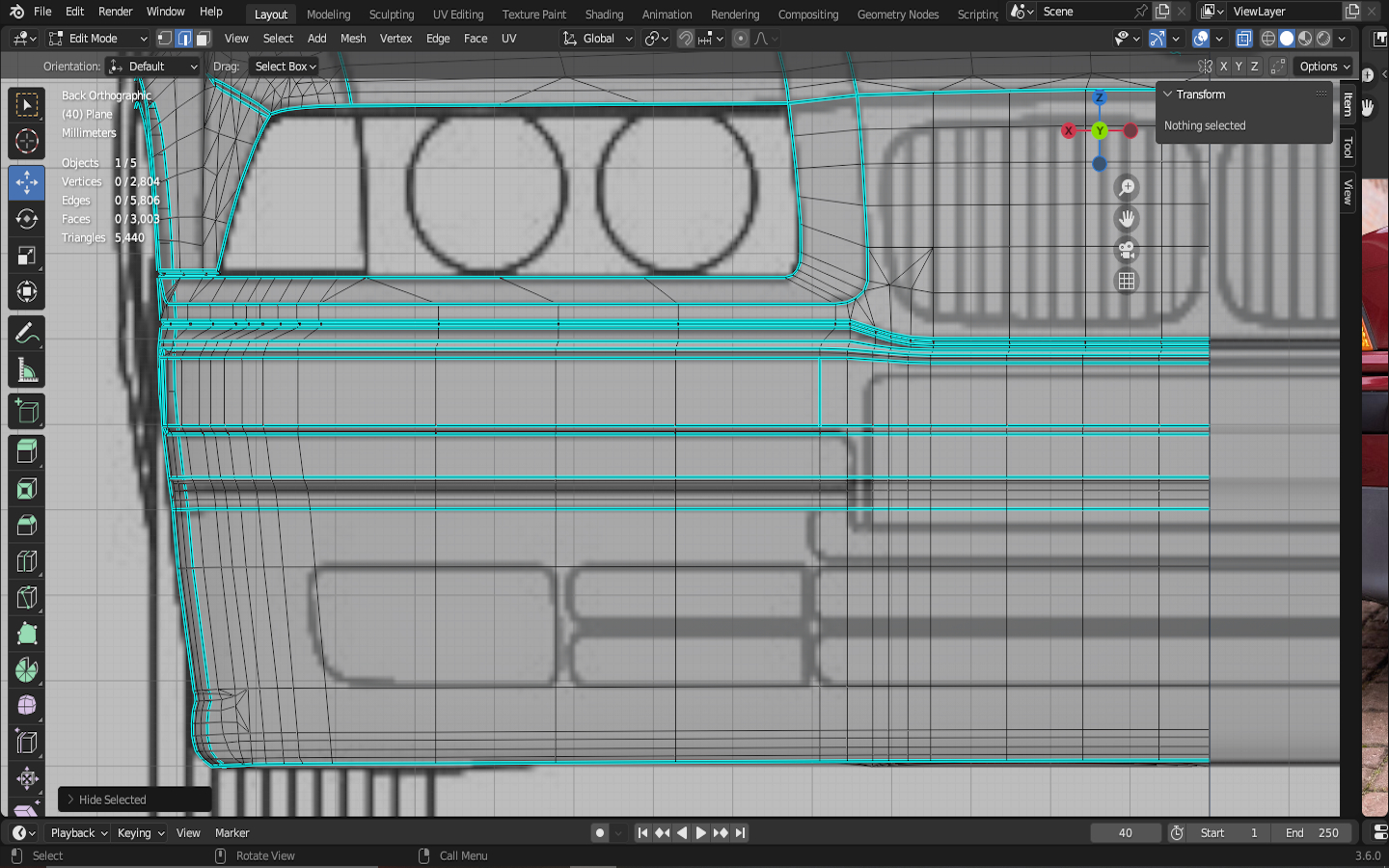
Task: Select the Smooth vertices tool
Action: click(x=27, y=706)
